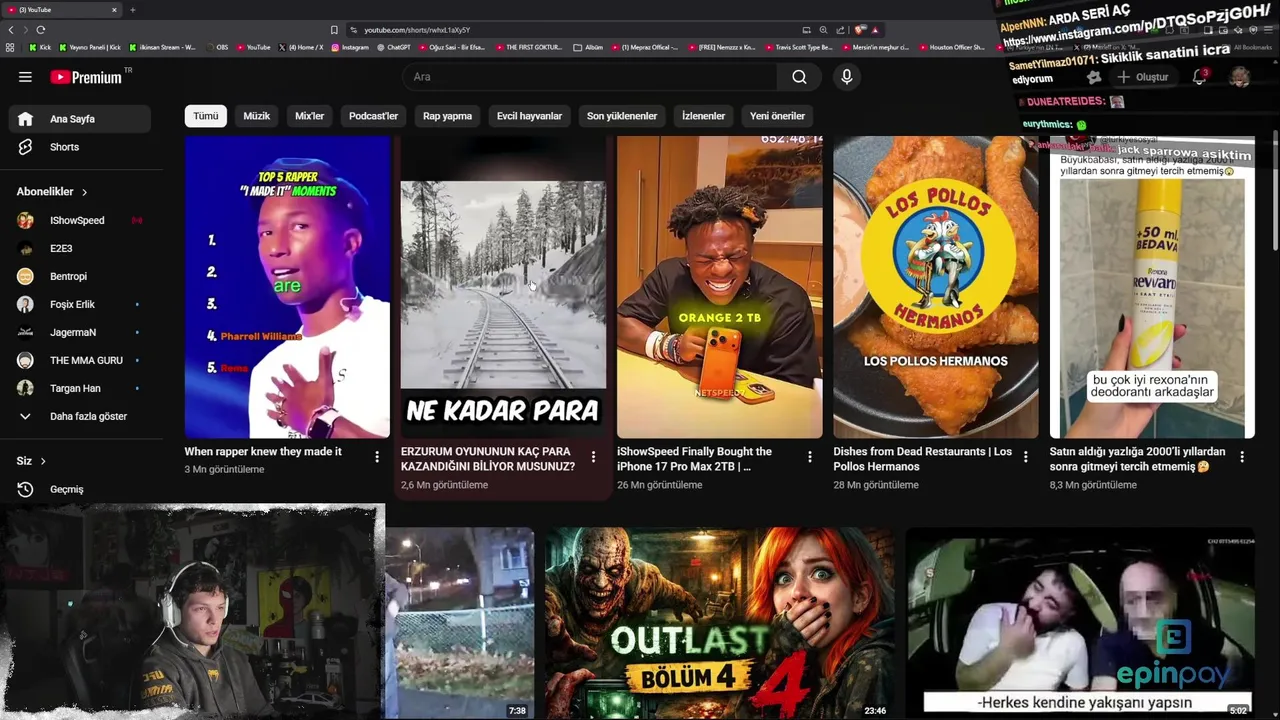The image size is (1280, 720).
Task: Click the share page icon in address bar
Action: point(840,30)
